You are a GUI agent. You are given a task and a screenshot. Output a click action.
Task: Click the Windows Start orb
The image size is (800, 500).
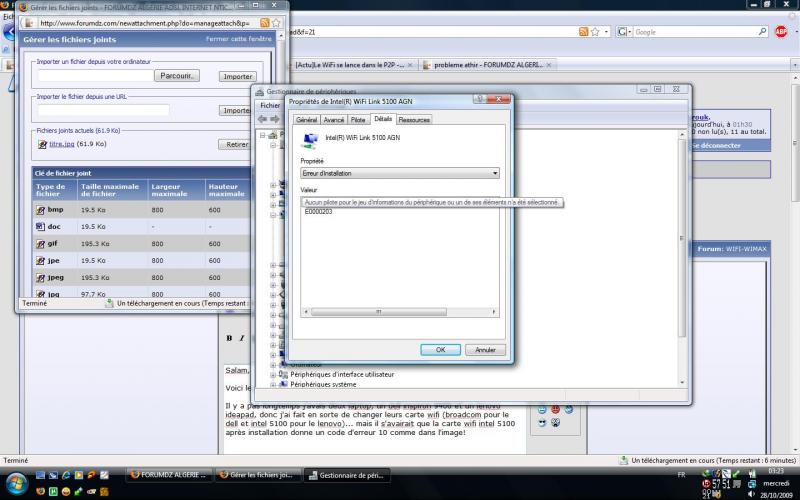15,483
